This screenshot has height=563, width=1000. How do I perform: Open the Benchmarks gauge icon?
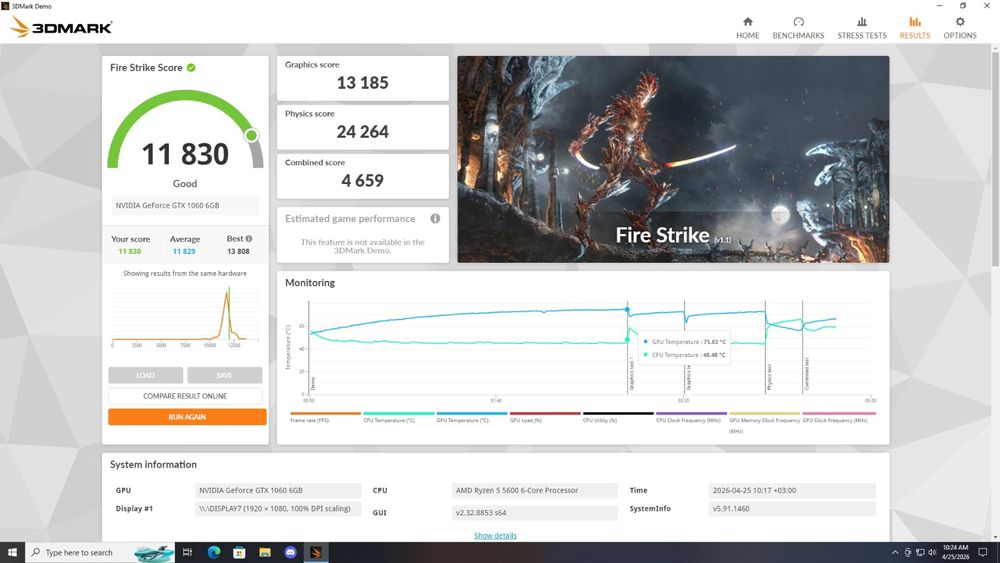click(x=798, y=22)
